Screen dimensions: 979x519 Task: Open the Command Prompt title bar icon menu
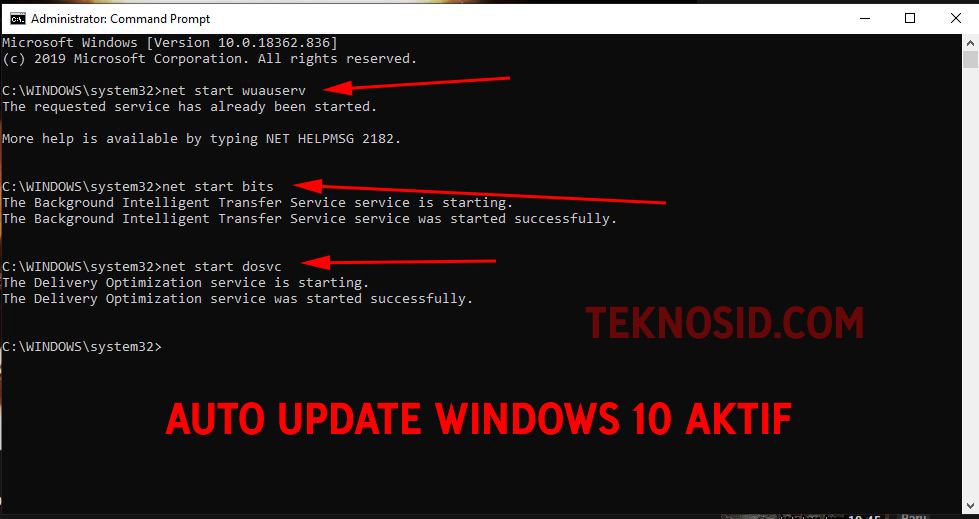click(x=17, y=19)
